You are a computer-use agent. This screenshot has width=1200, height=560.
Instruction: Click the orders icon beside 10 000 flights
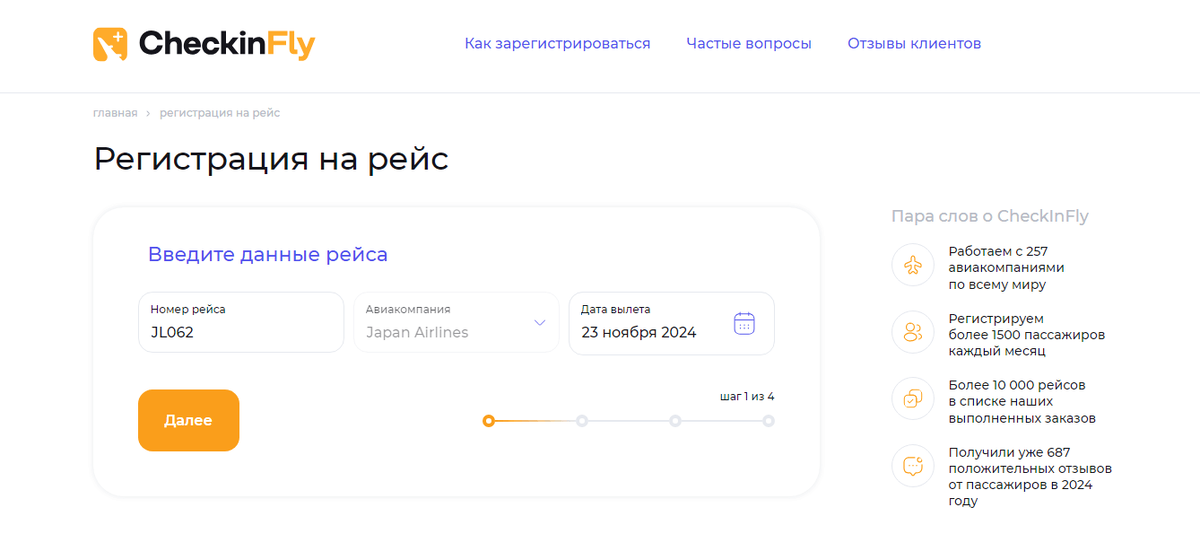coord(912,399)
